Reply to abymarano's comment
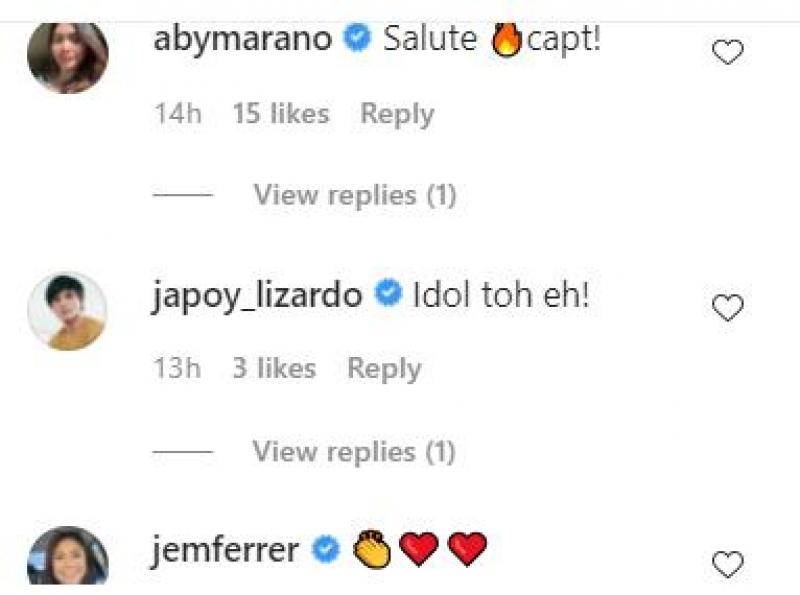 (397, 114)
